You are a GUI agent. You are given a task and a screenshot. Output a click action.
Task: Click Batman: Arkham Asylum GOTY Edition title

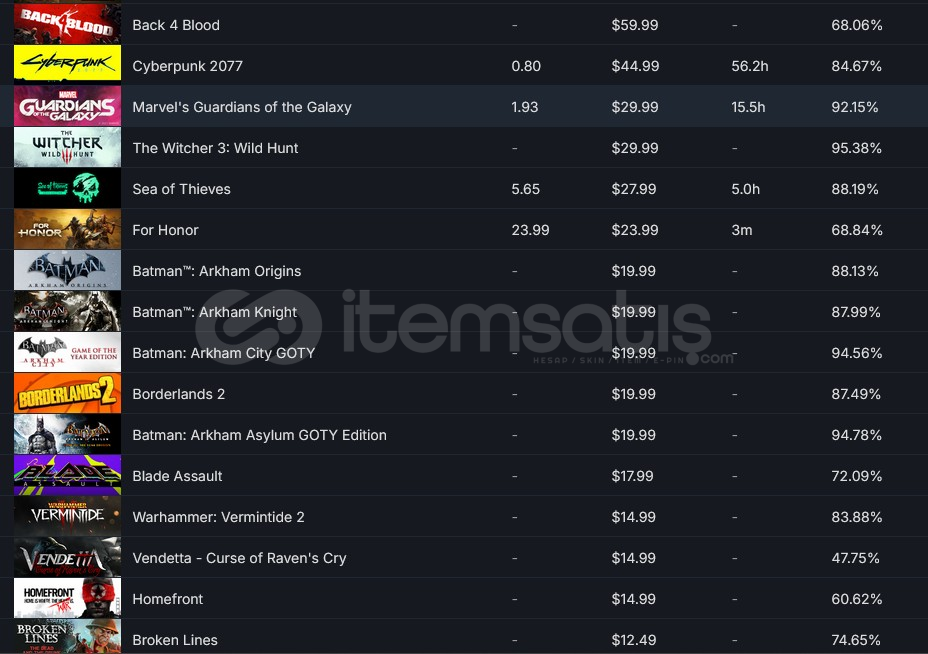tap(259, 435)
